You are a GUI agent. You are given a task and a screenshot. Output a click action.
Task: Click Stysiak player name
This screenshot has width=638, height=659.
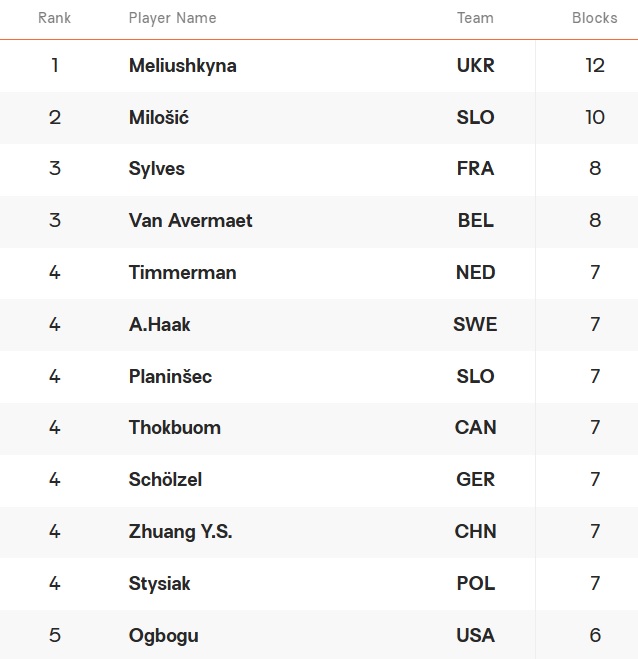click(x=159, y=584)
